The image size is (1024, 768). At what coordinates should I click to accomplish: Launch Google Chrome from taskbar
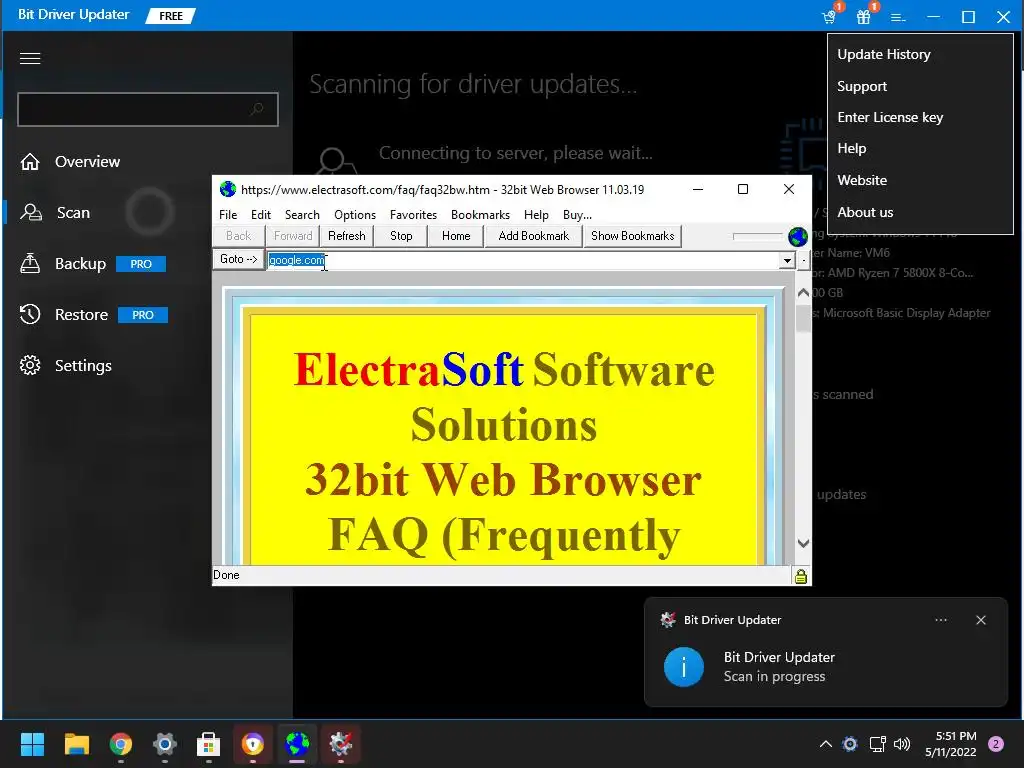pos(121,744)
